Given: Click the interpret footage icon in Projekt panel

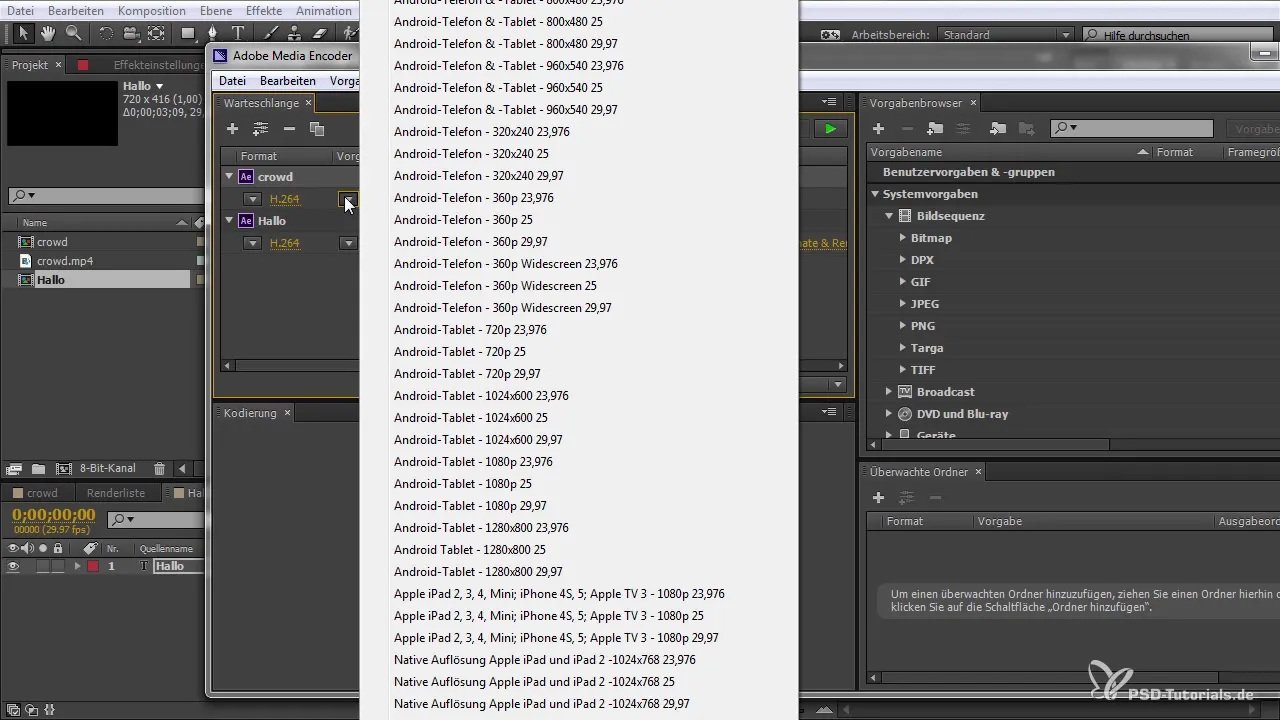Looking at the screenshot, I should (x=14, y=468).
